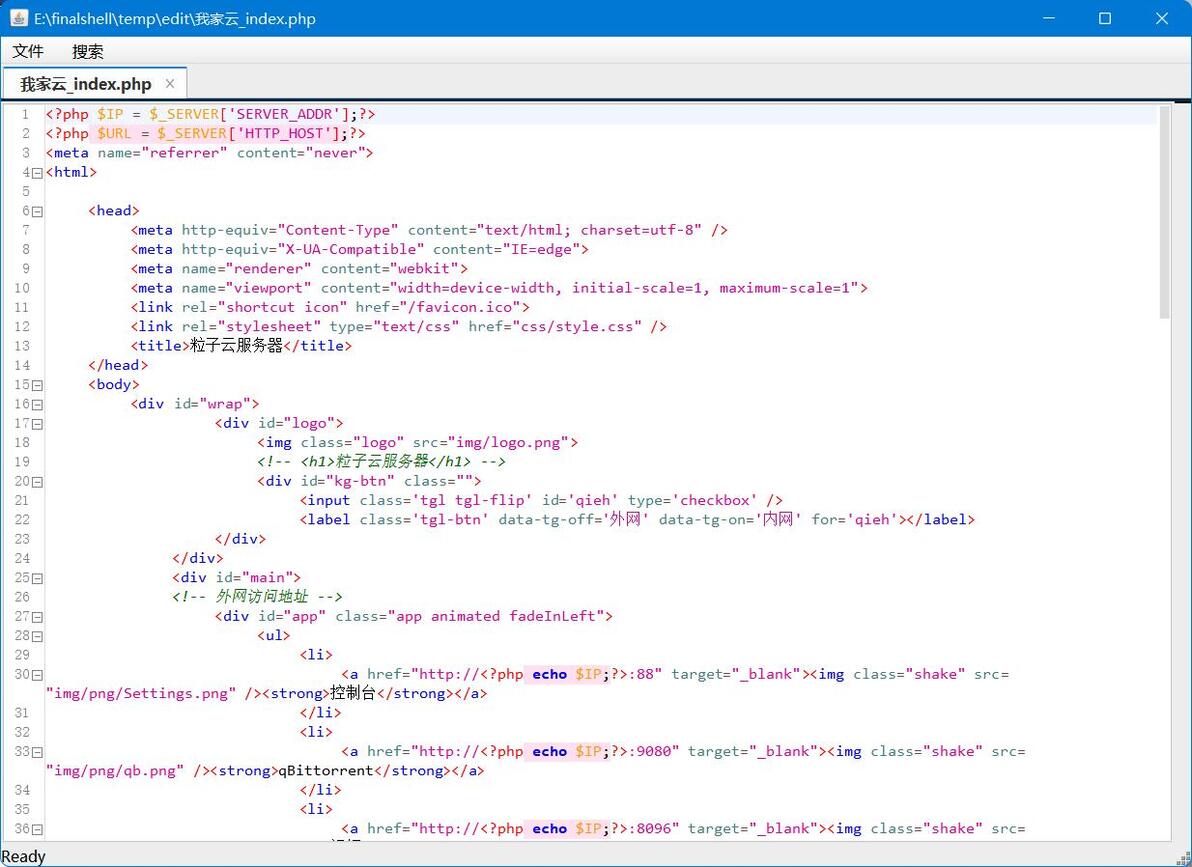Open the 文件 menu

tap(28, 51)
